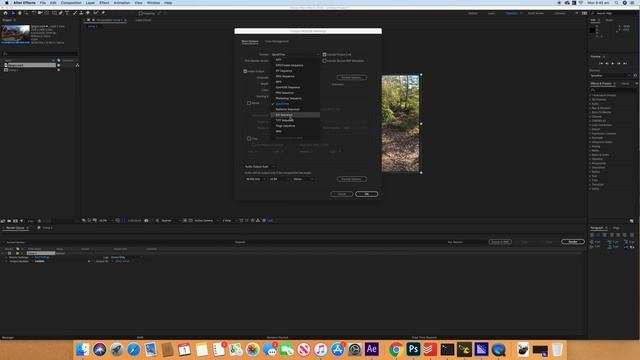Click project search field
The width and height of the screenshot is (640, 360).
40,54
